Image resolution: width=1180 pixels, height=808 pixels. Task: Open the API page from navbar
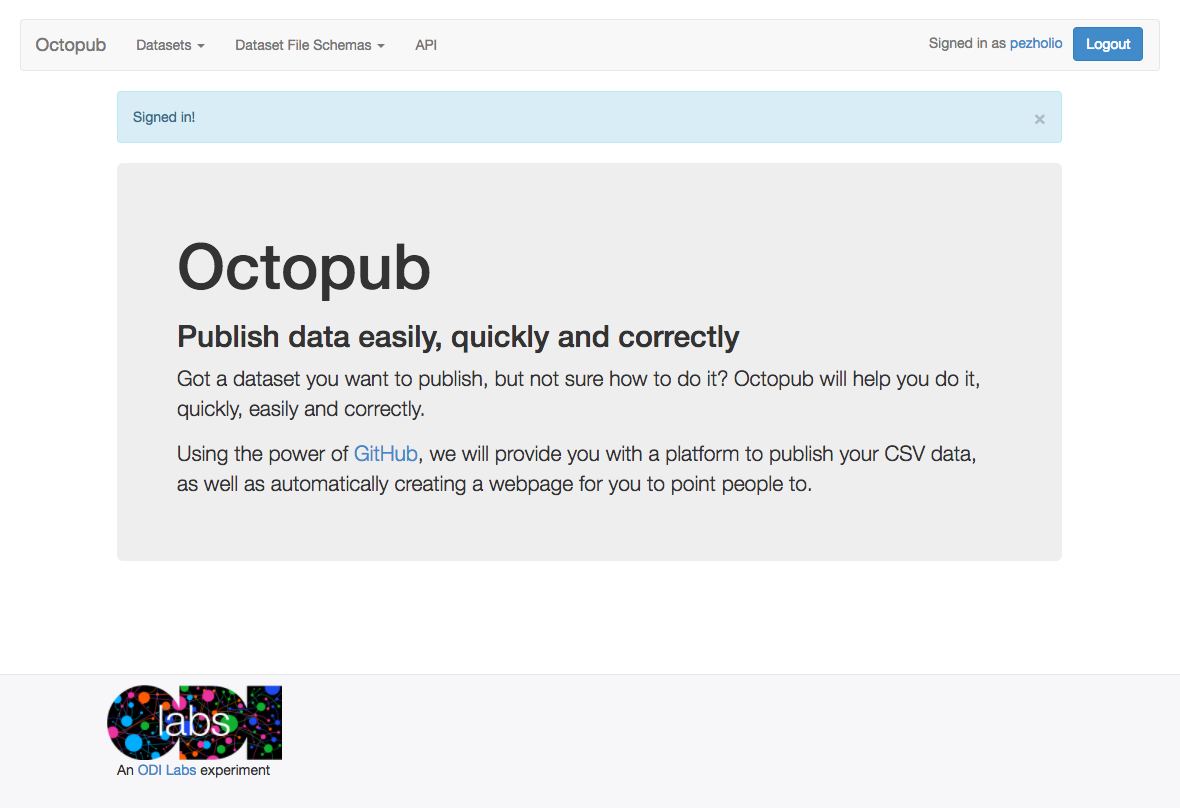point(426,45)
